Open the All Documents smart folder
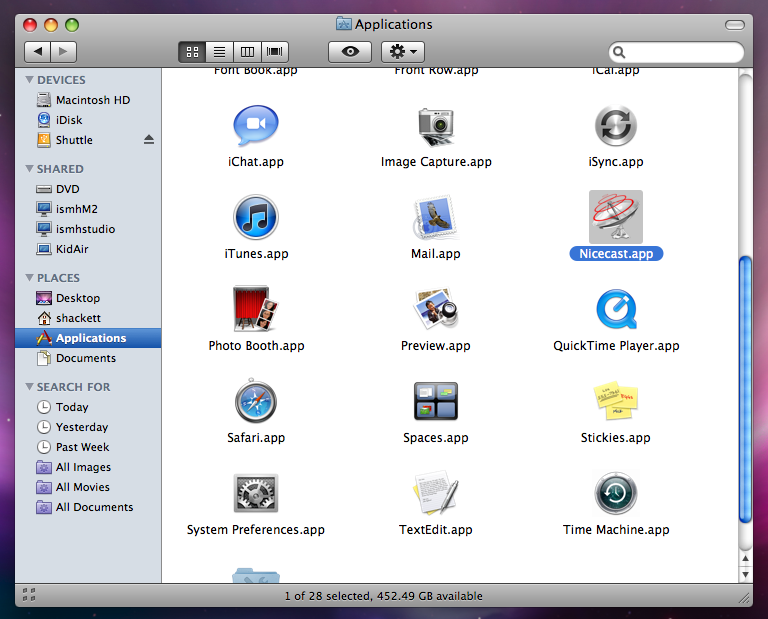The image size is (768, 619). (x=88, y=507)
